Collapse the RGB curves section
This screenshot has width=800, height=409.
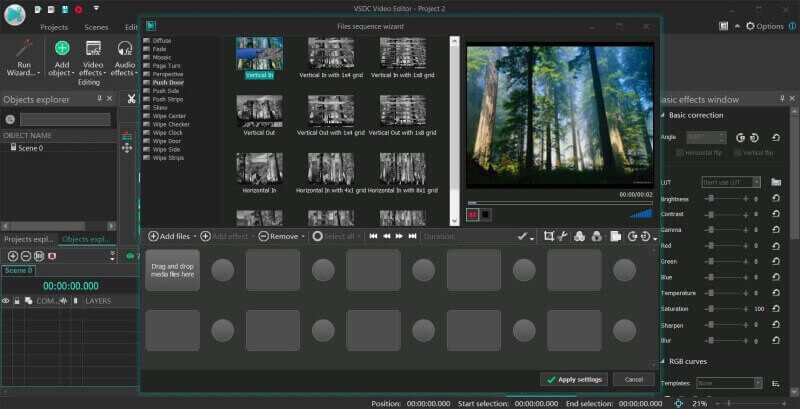pyautogui.click(x=663, y=363)
